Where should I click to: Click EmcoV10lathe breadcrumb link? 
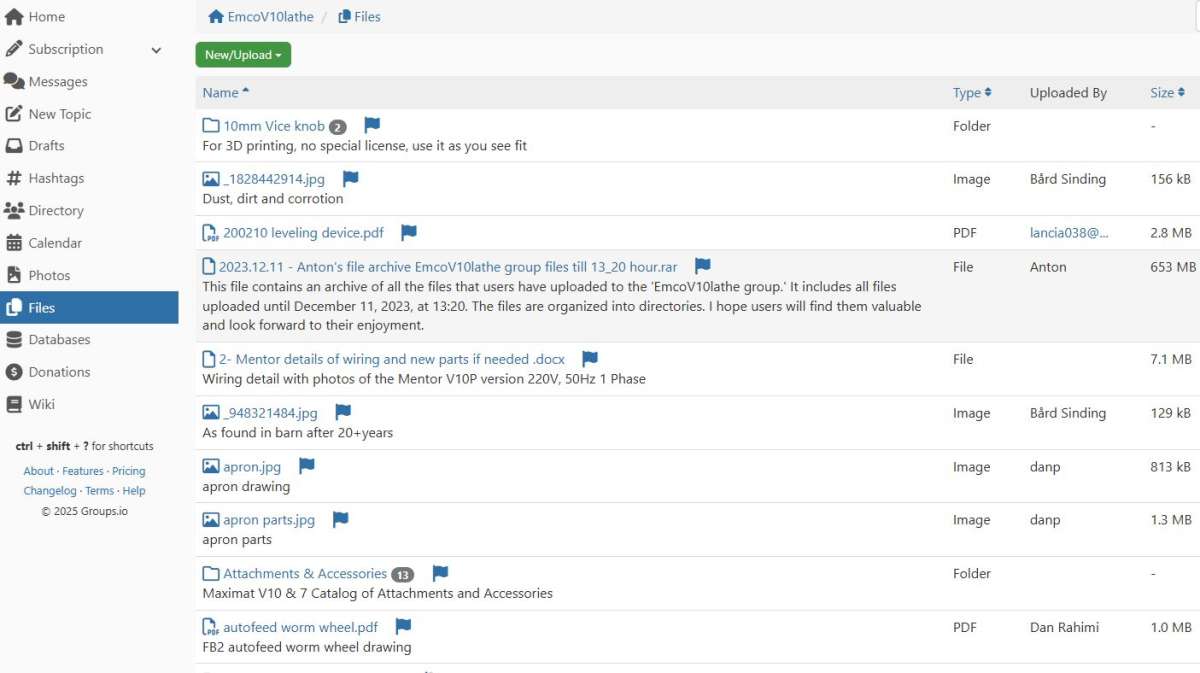tap(270, 16)
